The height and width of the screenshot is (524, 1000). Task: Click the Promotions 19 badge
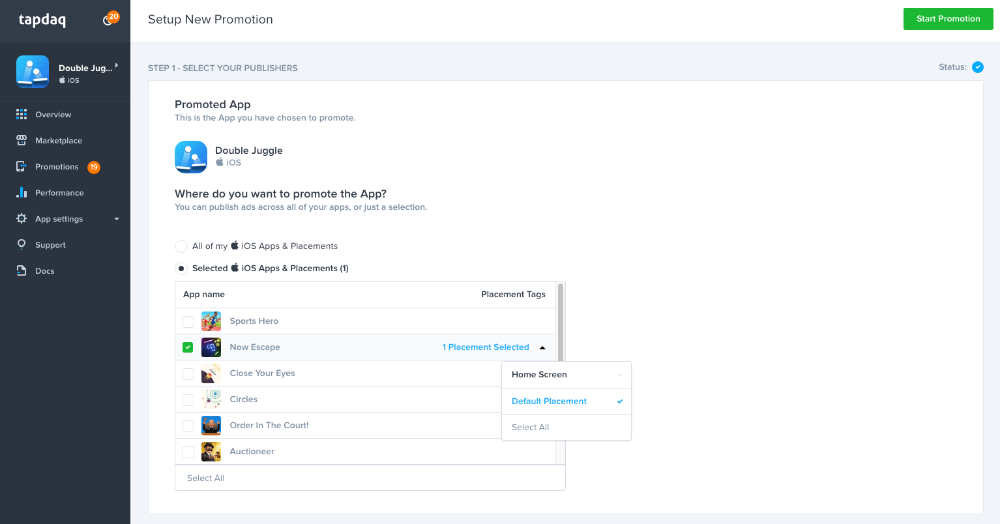coord(94,167)
